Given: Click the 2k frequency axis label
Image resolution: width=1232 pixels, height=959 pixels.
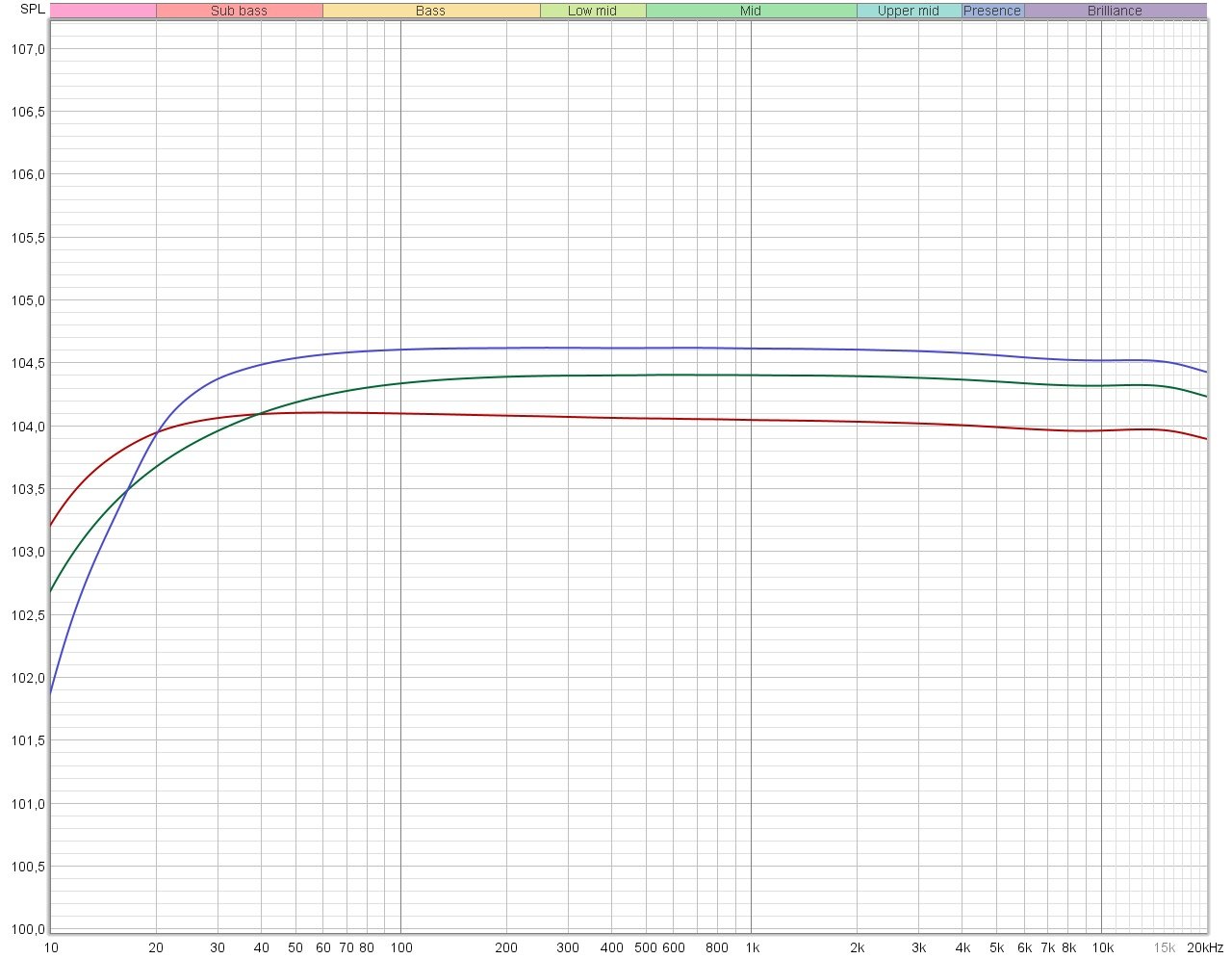Looking at the screenshot, I should 857,947.
